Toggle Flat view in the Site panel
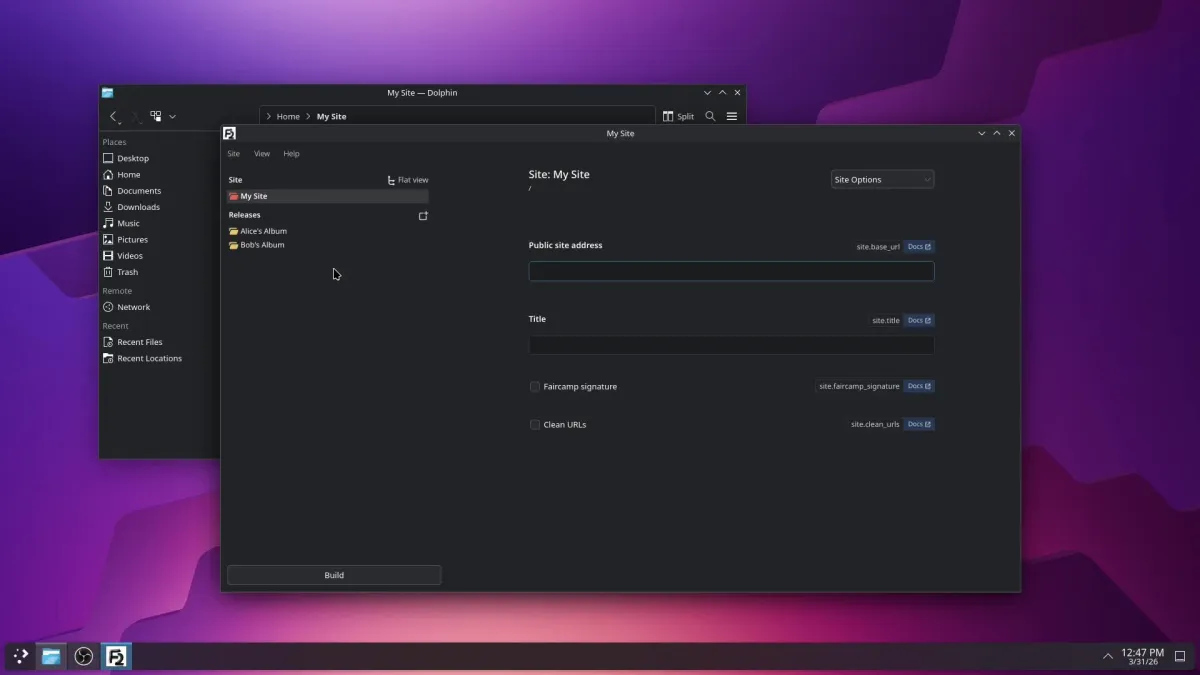The height and width of the screenshot is (675, 1200). (408, 179)
